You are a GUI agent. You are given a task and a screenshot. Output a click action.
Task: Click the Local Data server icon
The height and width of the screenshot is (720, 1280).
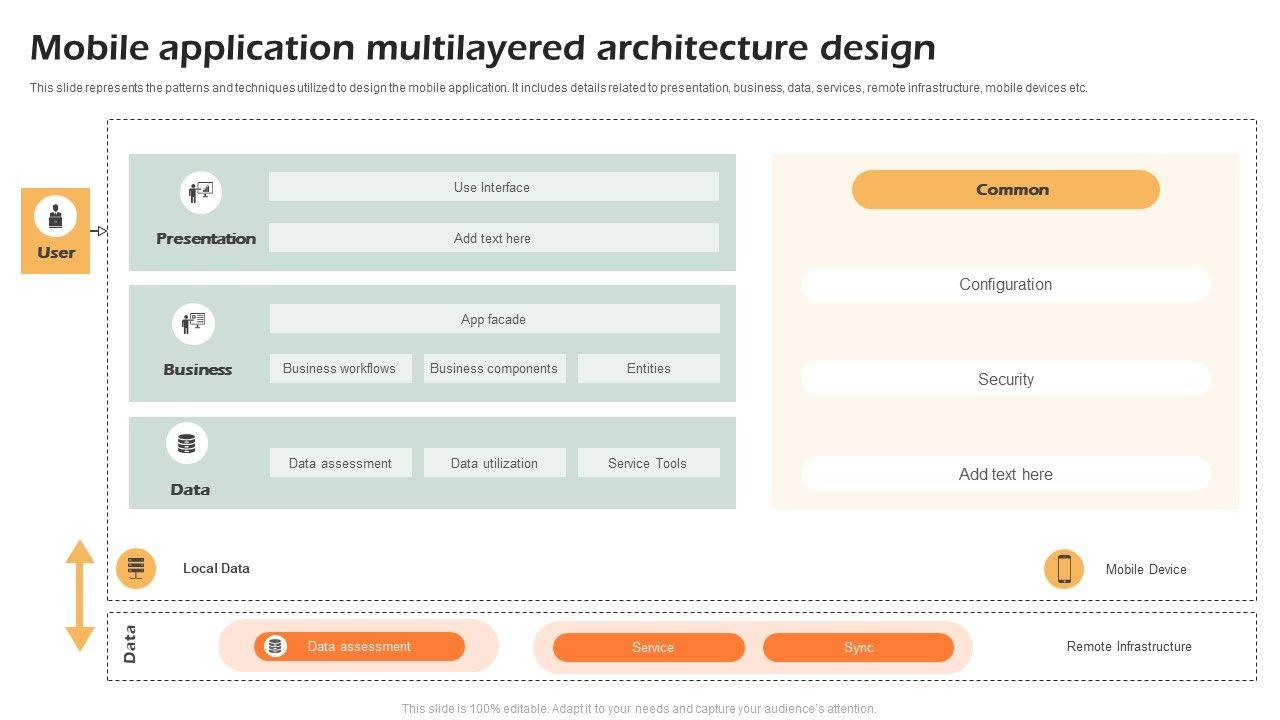pos(136,569)
